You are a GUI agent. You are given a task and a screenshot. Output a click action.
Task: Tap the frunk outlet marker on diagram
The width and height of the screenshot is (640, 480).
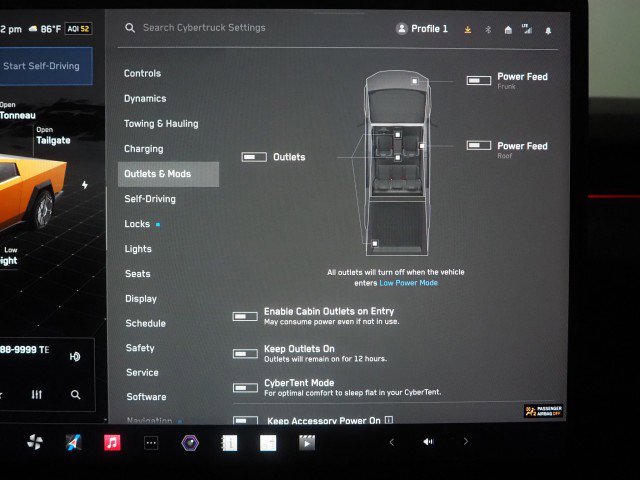[415, 81]
